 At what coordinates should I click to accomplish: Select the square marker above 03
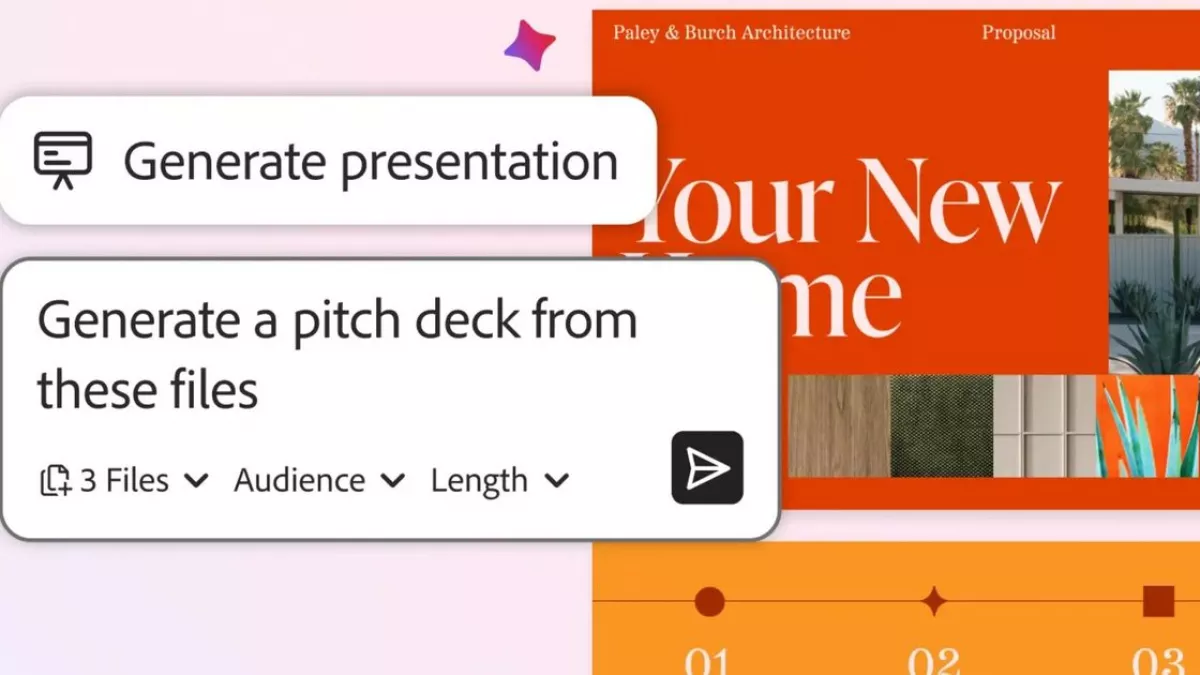[x=1158, y=602]
